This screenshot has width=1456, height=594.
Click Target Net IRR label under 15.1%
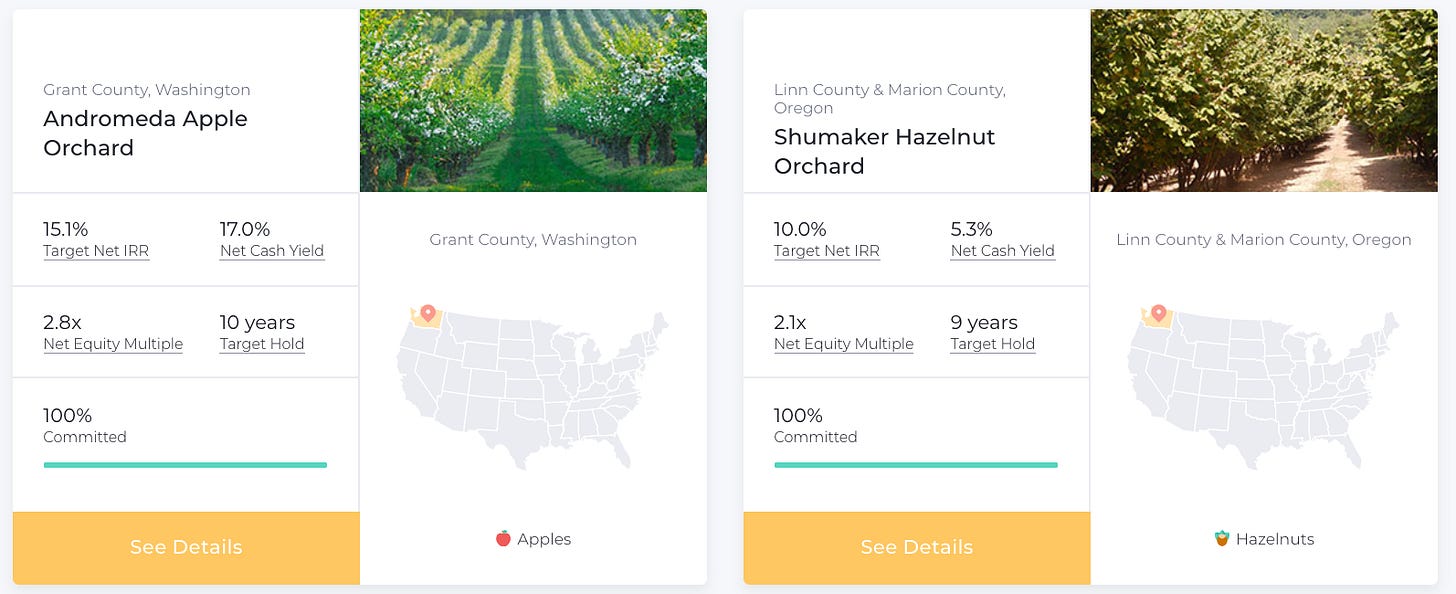point(96,251)
